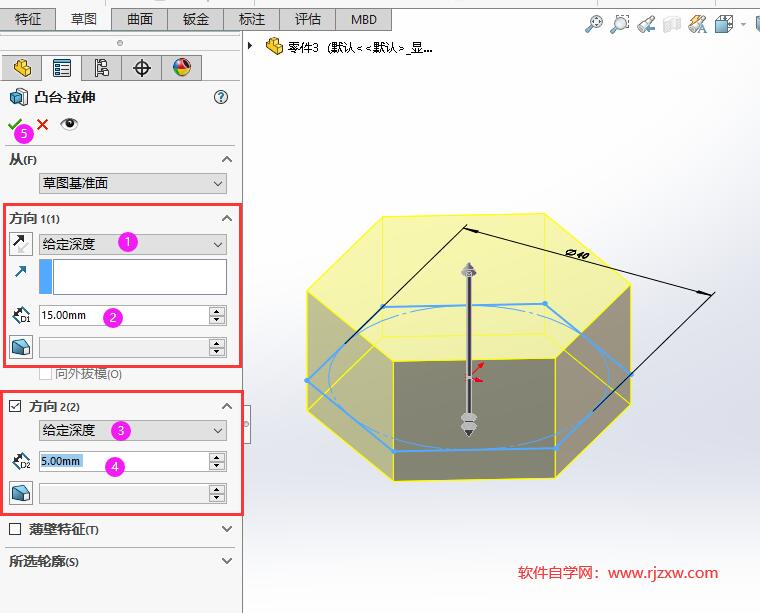
Task: Expand the 所选轮廓 section
Action: (x=226, y=561)
